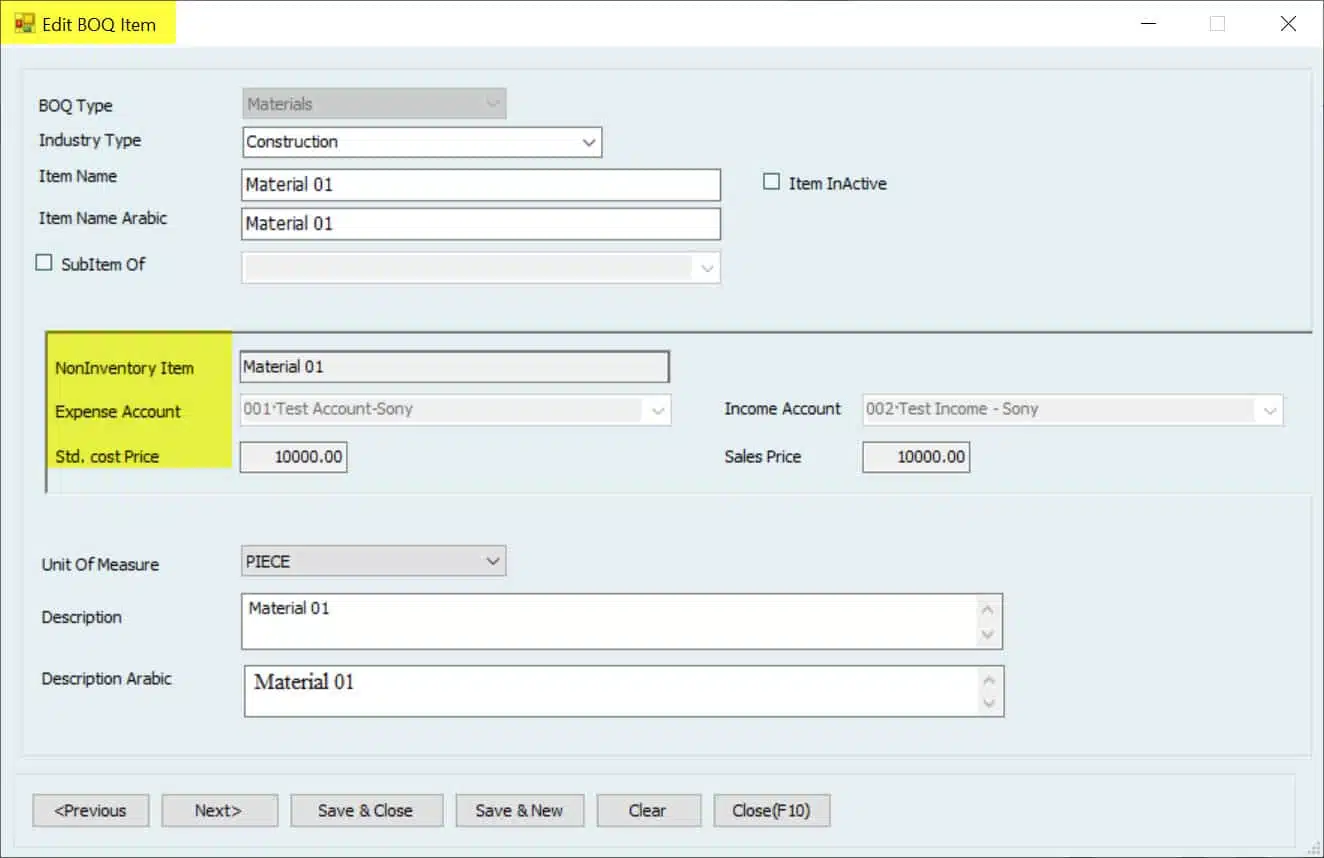Image resolution: width=1324 pixels, height=858 pixels.
Task: Click inside the Description Arabic text box
Action: [623, 691]
